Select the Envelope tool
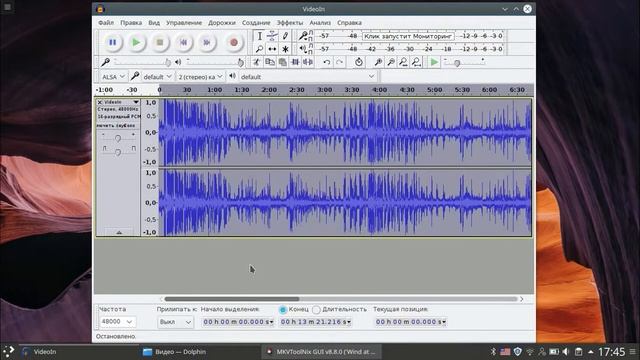 point(272,36)
